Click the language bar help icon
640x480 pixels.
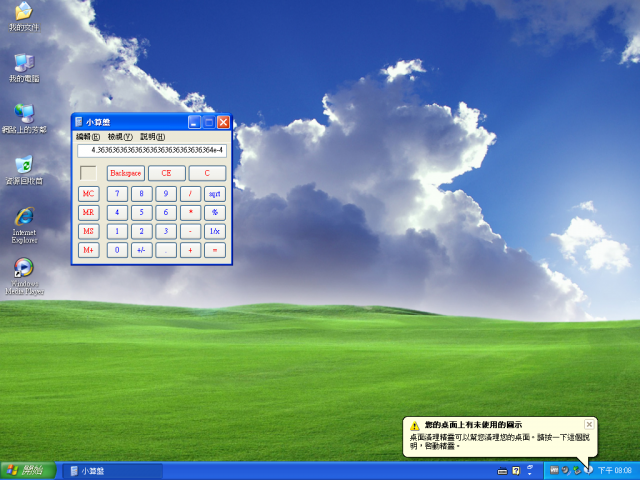(x=516, y=471)
